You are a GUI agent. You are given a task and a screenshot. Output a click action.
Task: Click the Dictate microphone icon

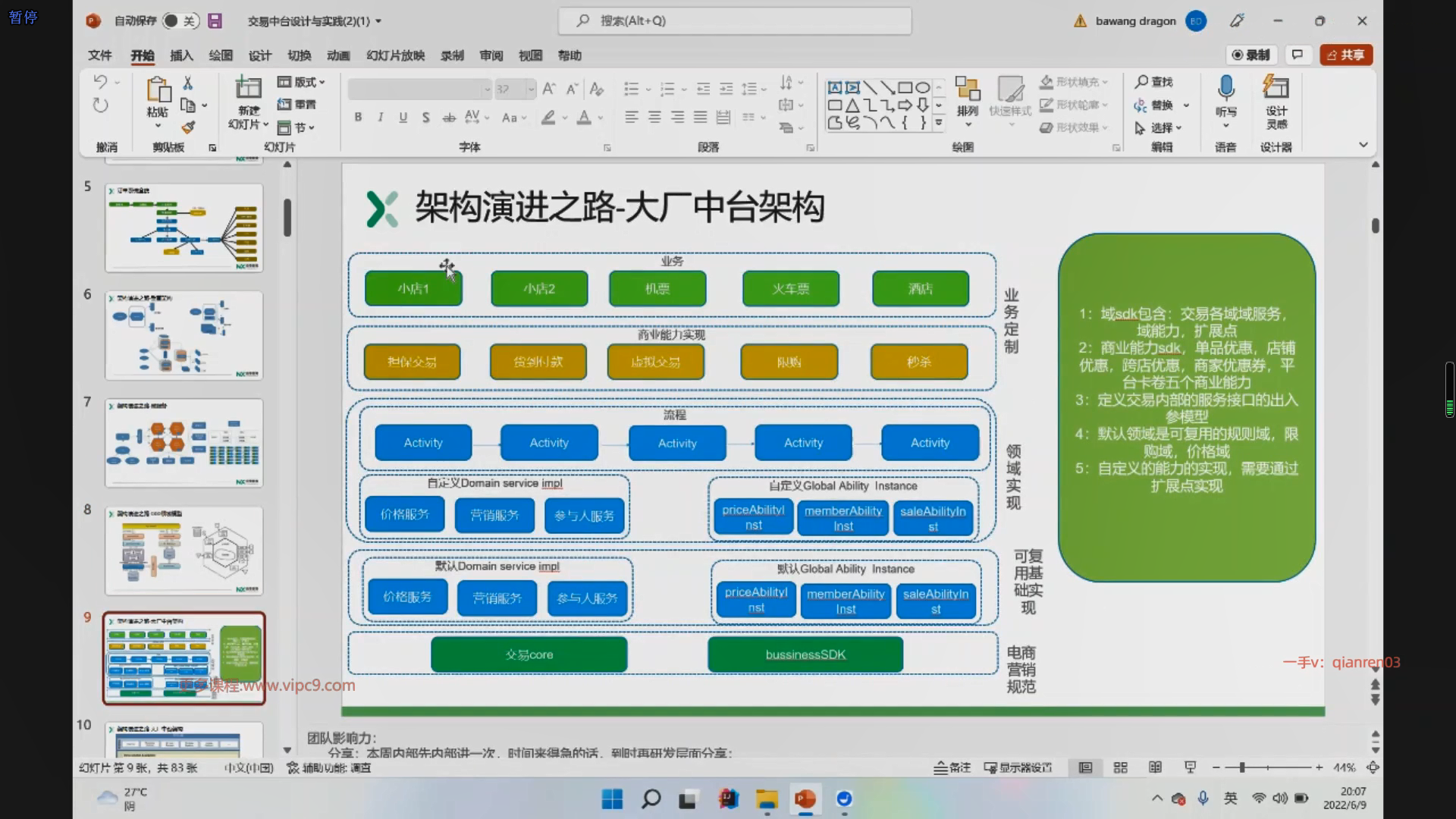point(1225,89)
